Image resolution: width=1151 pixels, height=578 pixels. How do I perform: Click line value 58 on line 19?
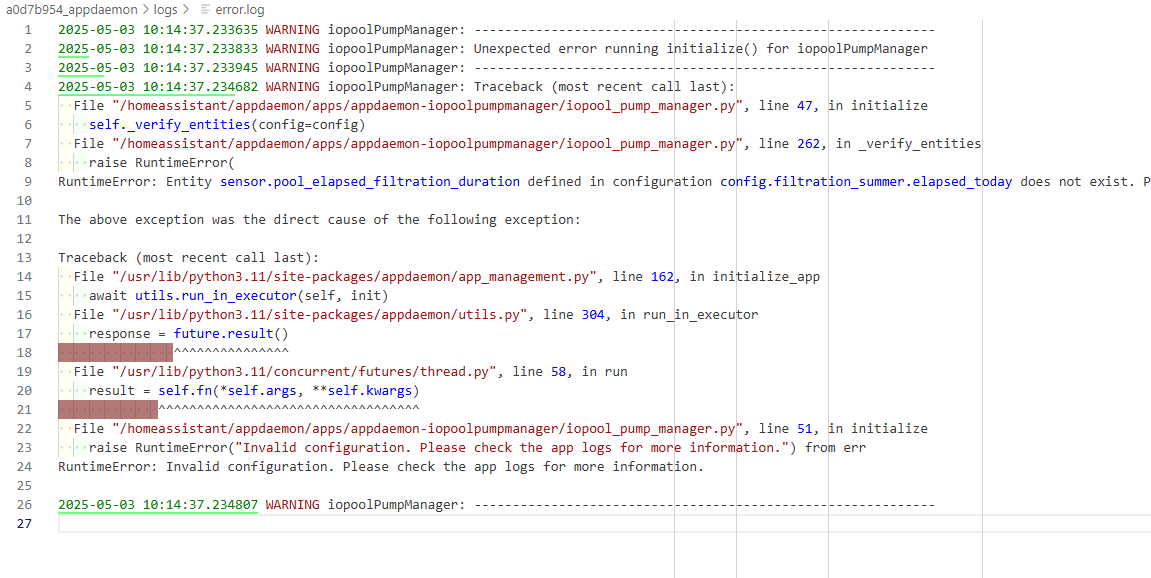click(559, 372)
